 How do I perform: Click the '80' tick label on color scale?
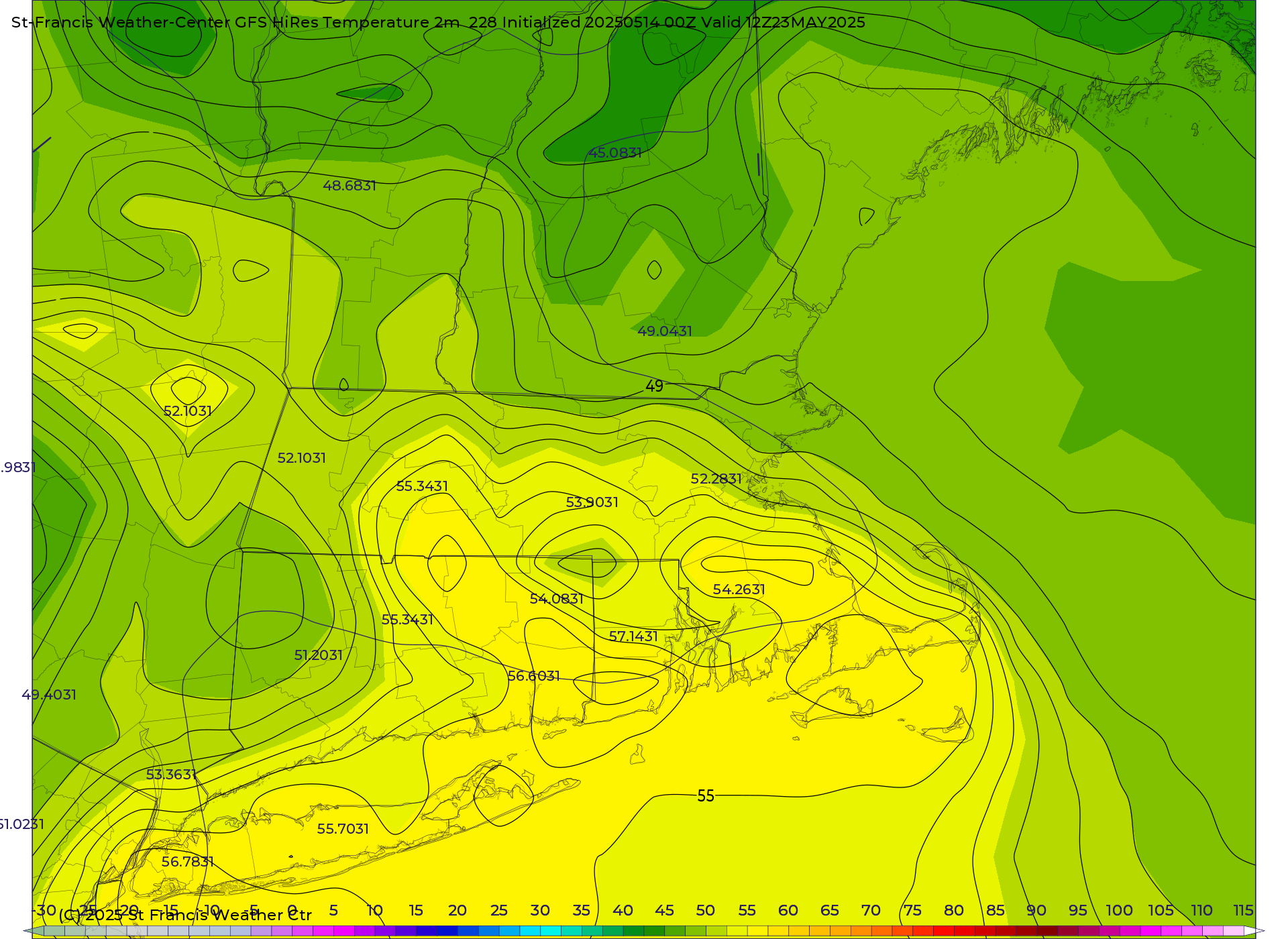click(x=954, y=911)
